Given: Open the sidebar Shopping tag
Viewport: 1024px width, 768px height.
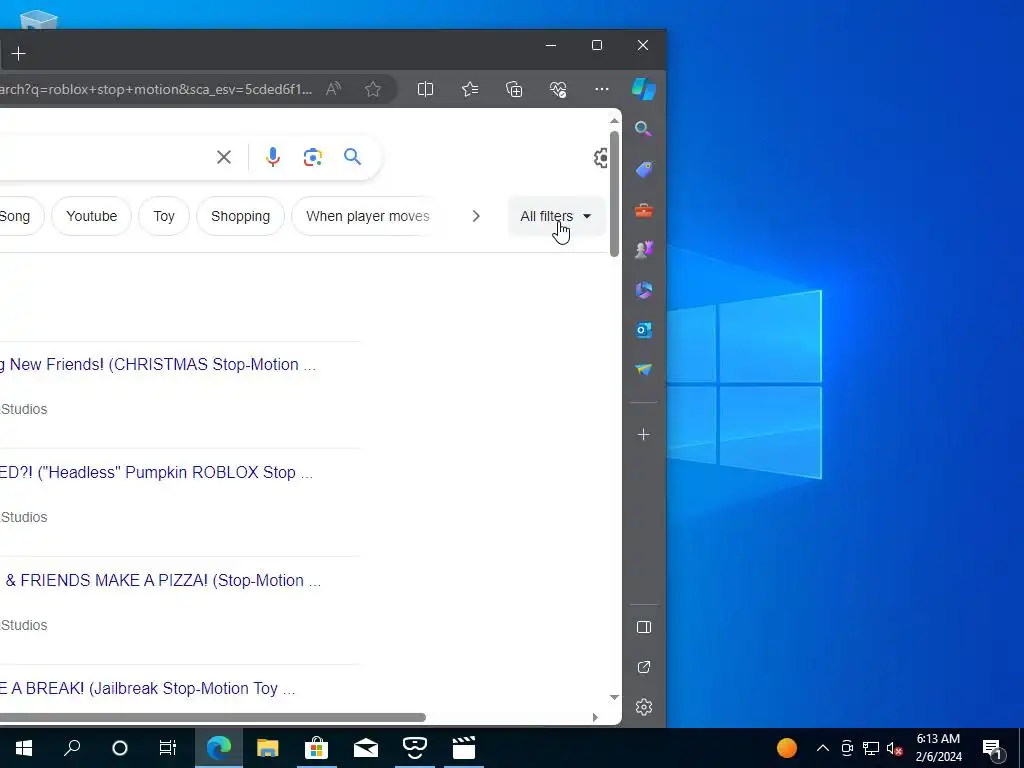Looking at the screenshot, I should point(643,170).
